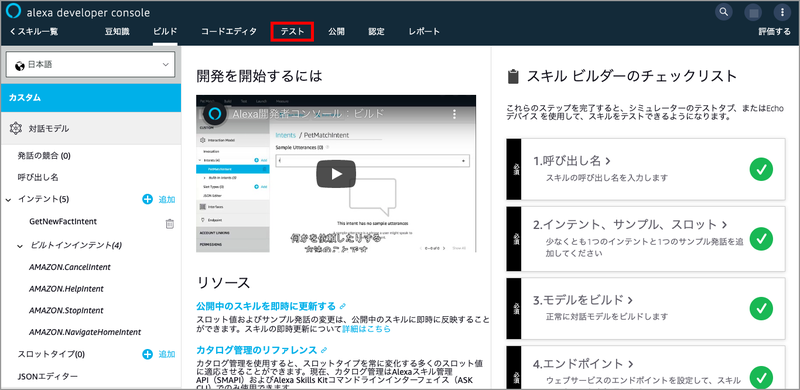Viewport: 800px width, 390px height.
Task: Click the 開発を開始するには heading
Action: click(x=260, y=77)
